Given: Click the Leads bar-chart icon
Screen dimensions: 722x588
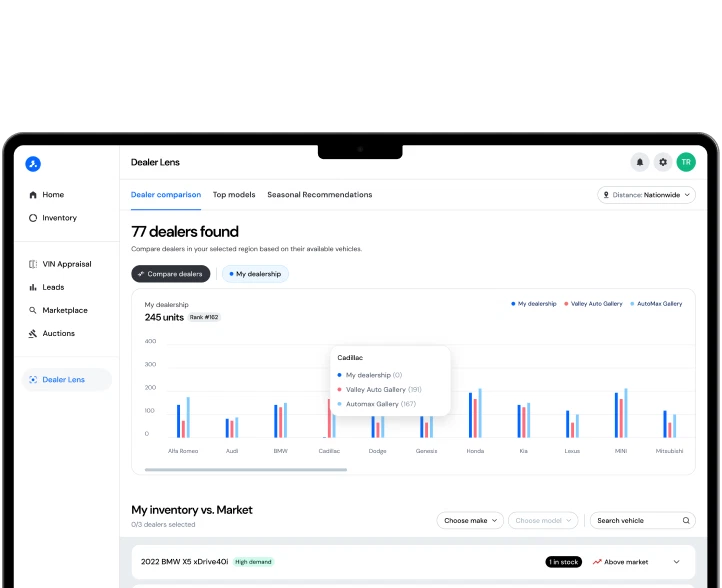Looking at the screenshot, I should [33, 287].
